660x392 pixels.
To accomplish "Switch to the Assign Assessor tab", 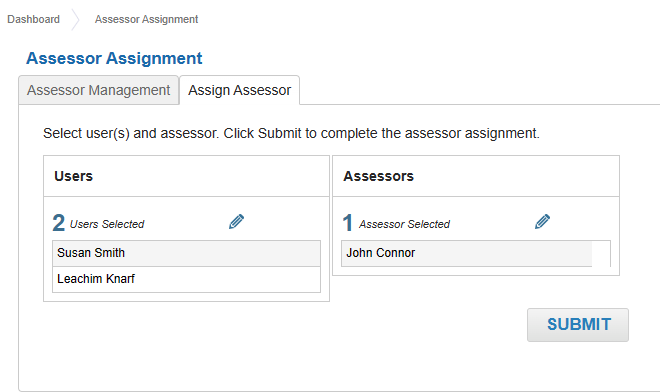I will pos(240,90).
